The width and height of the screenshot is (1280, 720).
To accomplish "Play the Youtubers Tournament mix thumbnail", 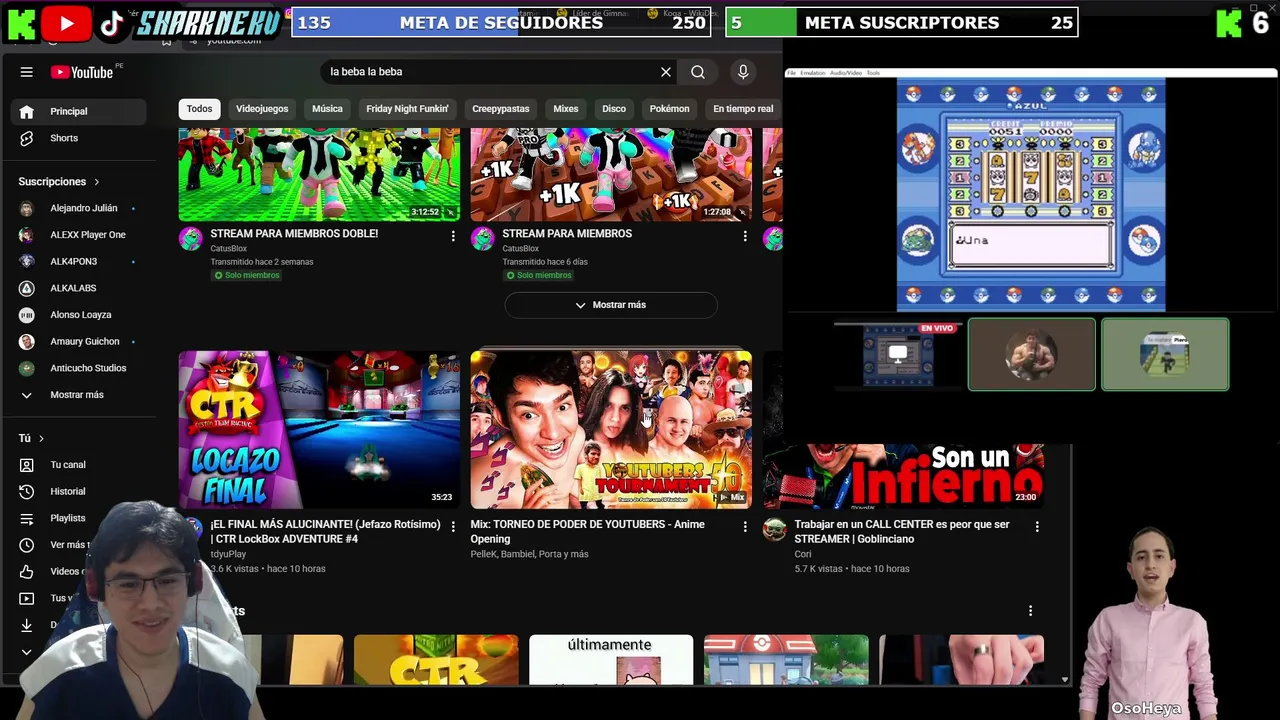I will tap(611, 430).
